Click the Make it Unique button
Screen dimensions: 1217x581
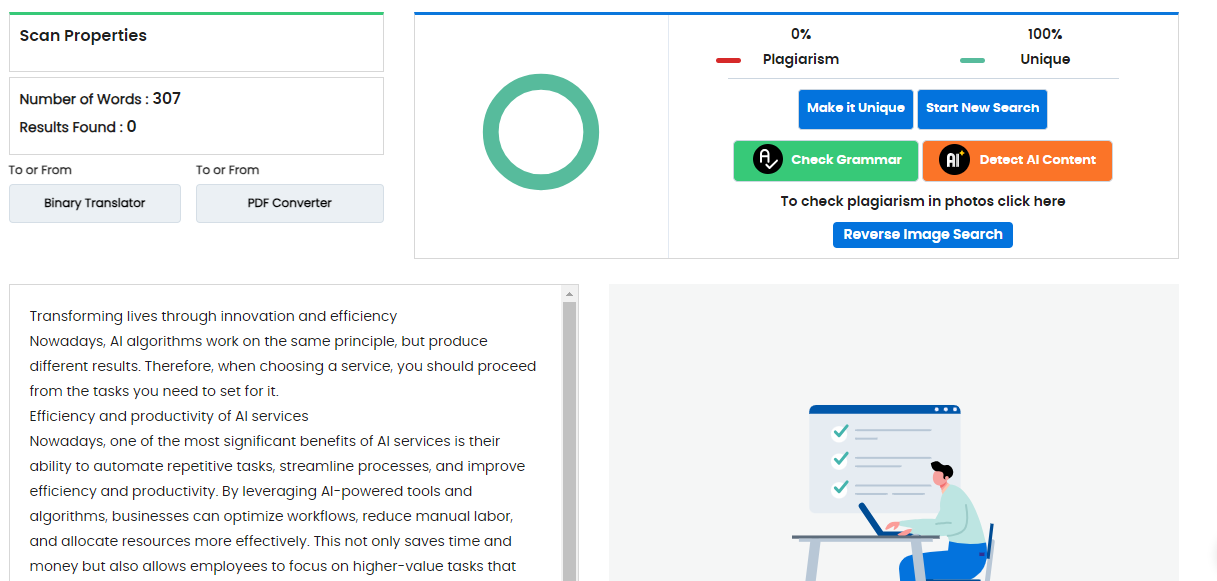[856, 109]
